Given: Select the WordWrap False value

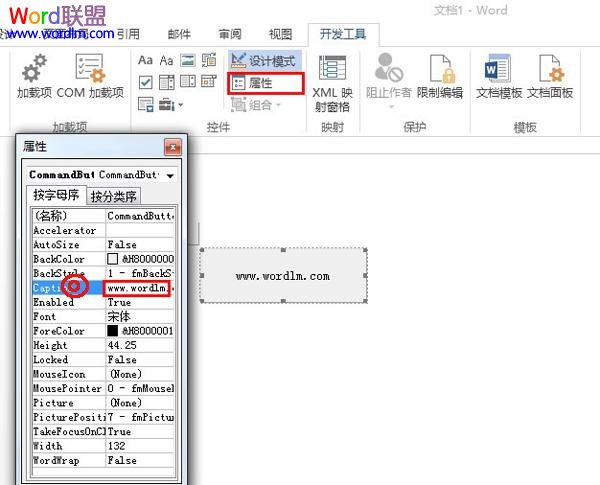Looking at the screenshot, I should 140,460.
